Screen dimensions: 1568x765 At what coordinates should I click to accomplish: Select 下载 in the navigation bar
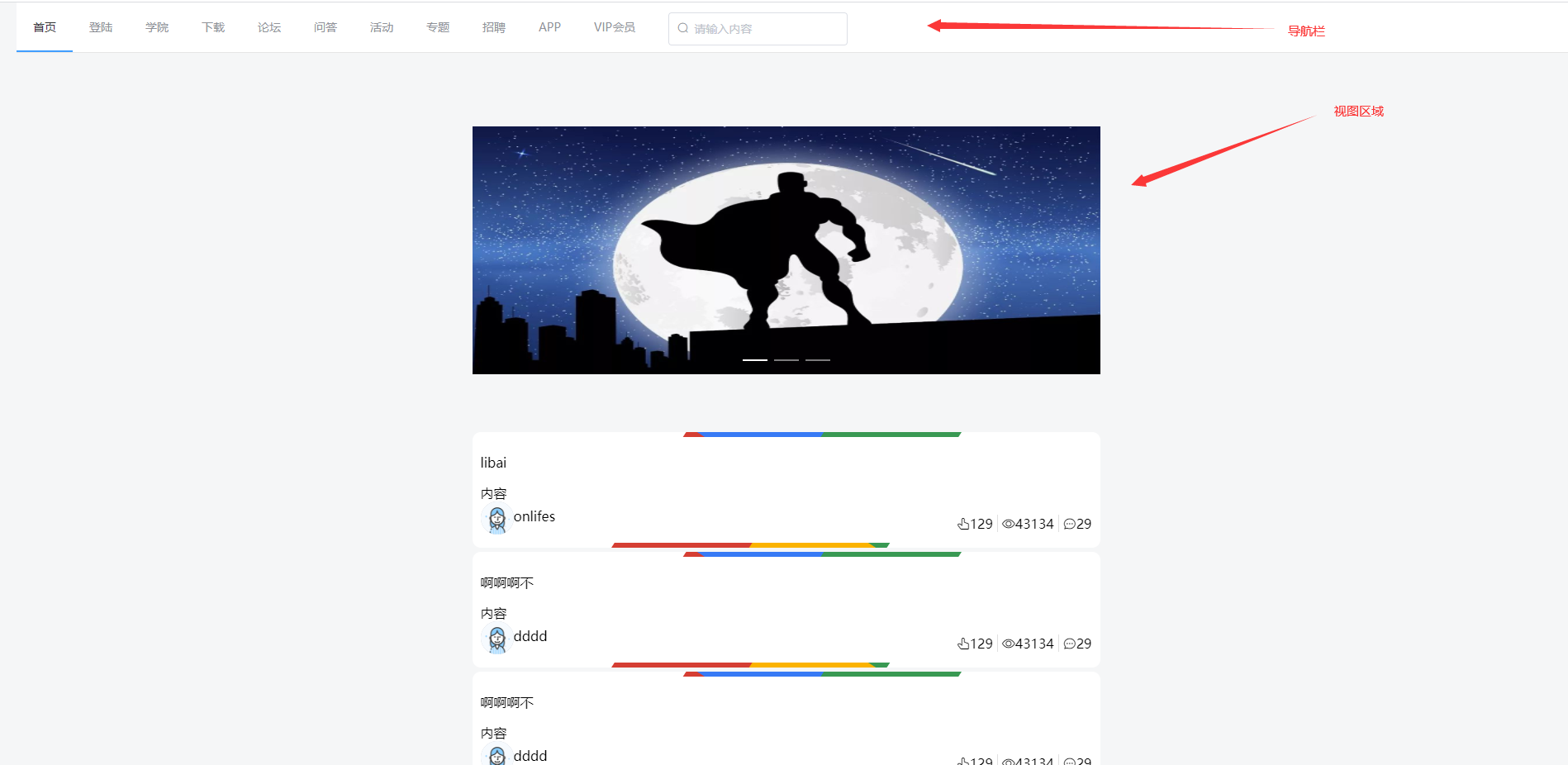(x=213, y=27)
